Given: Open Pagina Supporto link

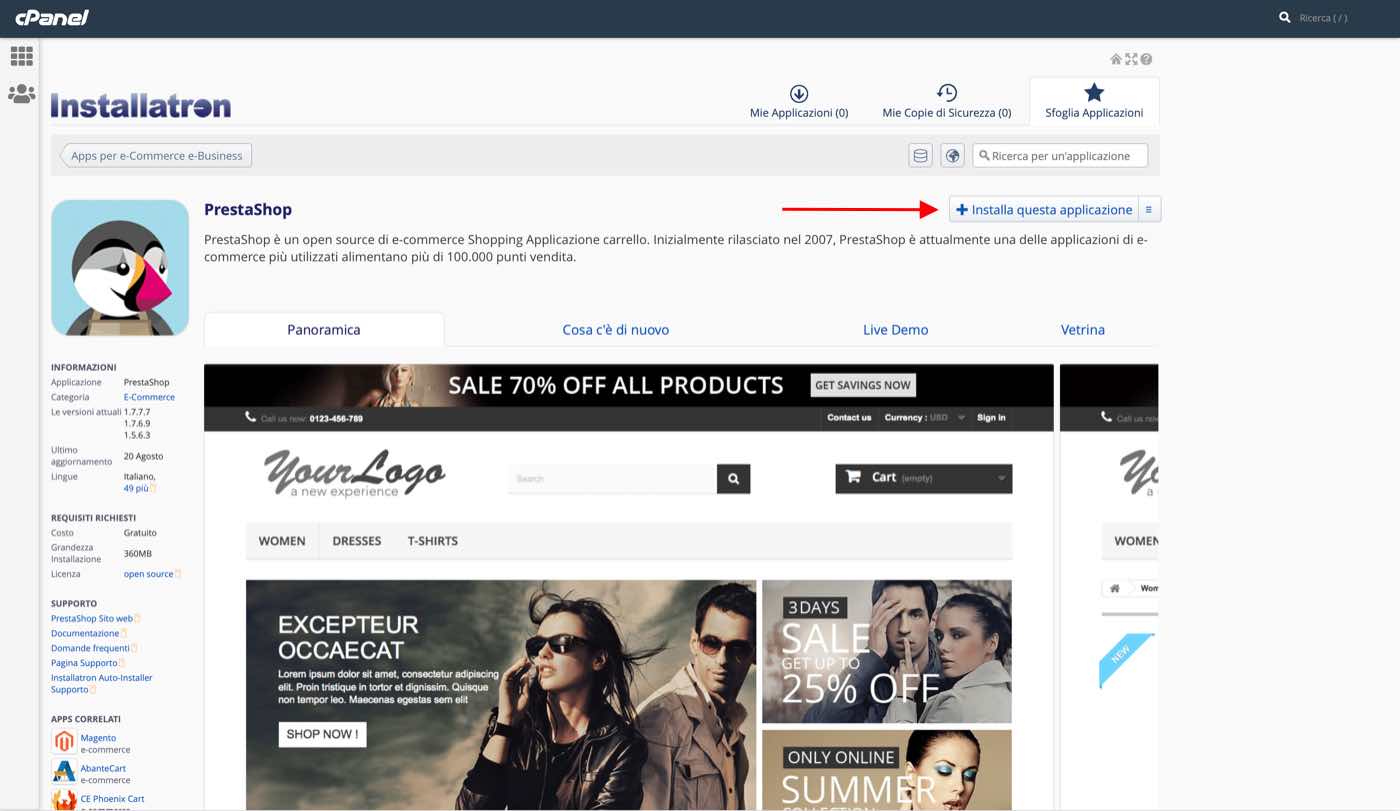Looking at the screenshot, I should 84,663.
